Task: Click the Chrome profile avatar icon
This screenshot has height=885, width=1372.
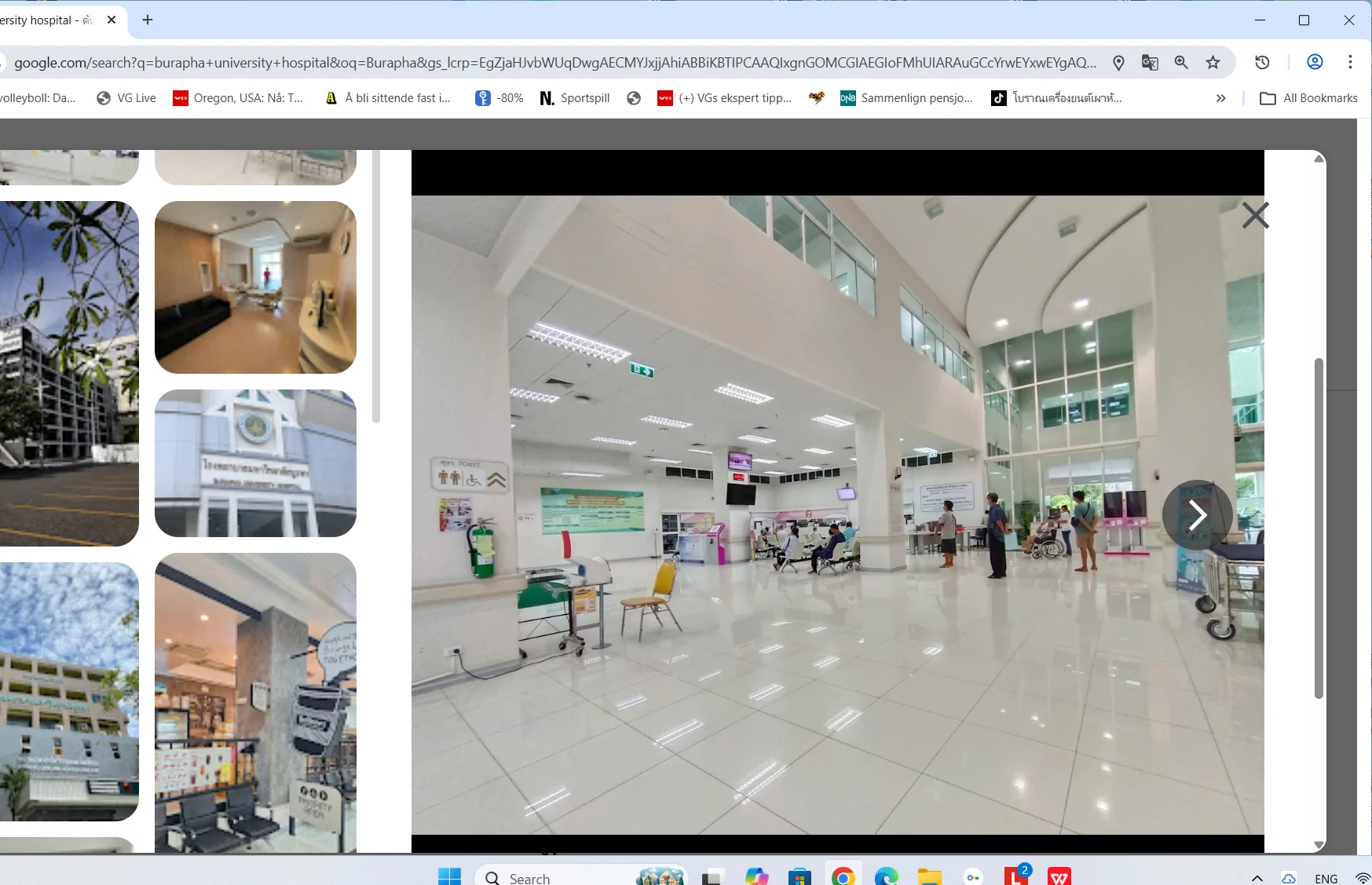Action: click(x=1316, y=62)
